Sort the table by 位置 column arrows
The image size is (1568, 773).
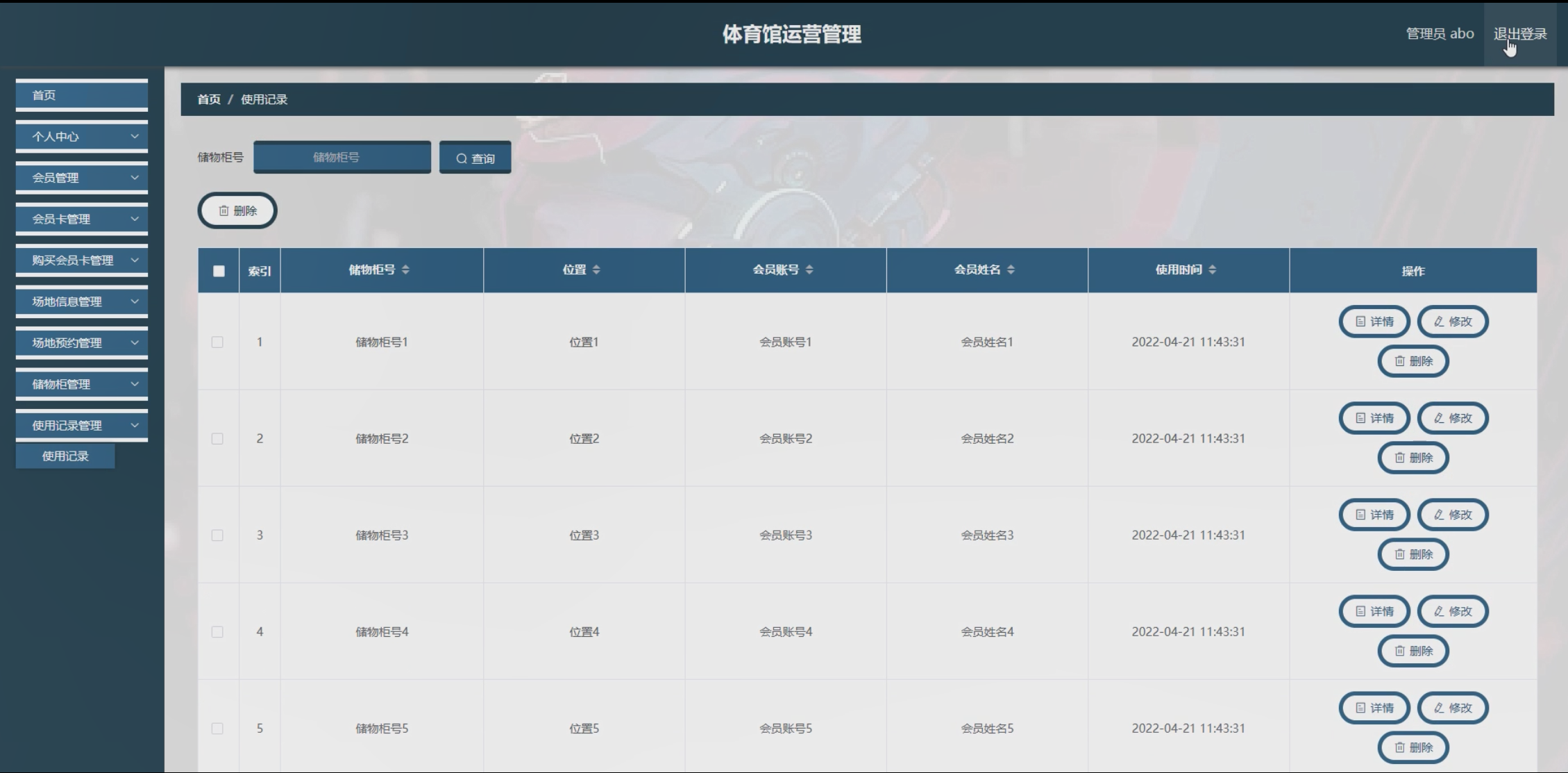tap(596, 269)
